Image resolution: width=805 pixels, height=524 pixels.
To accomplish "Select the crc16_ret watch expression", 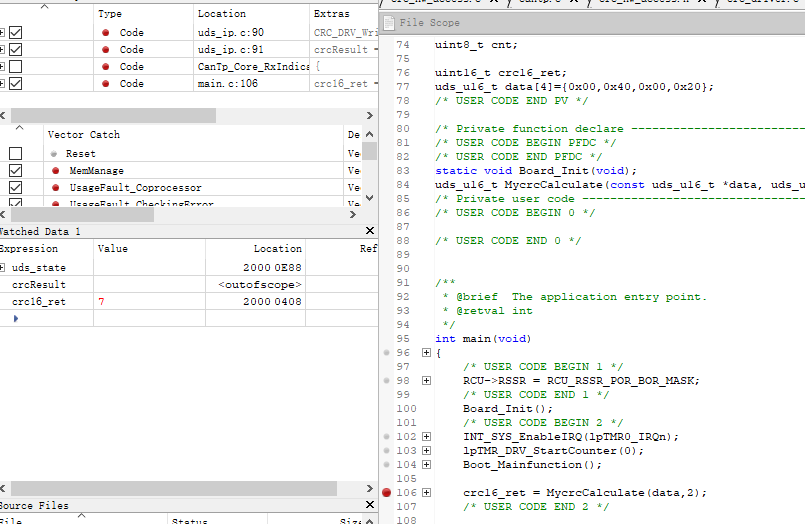I will coord(39,301).
